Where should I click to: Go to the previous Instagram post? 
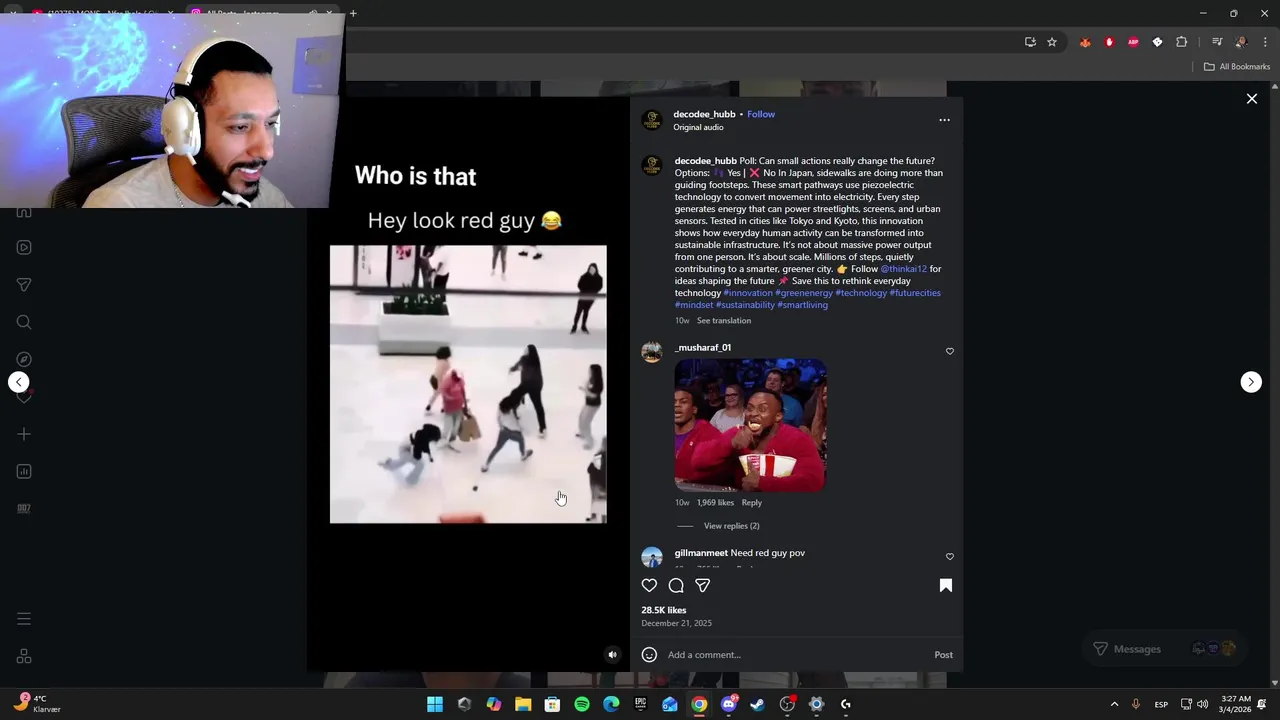click(x=19, y=382)
